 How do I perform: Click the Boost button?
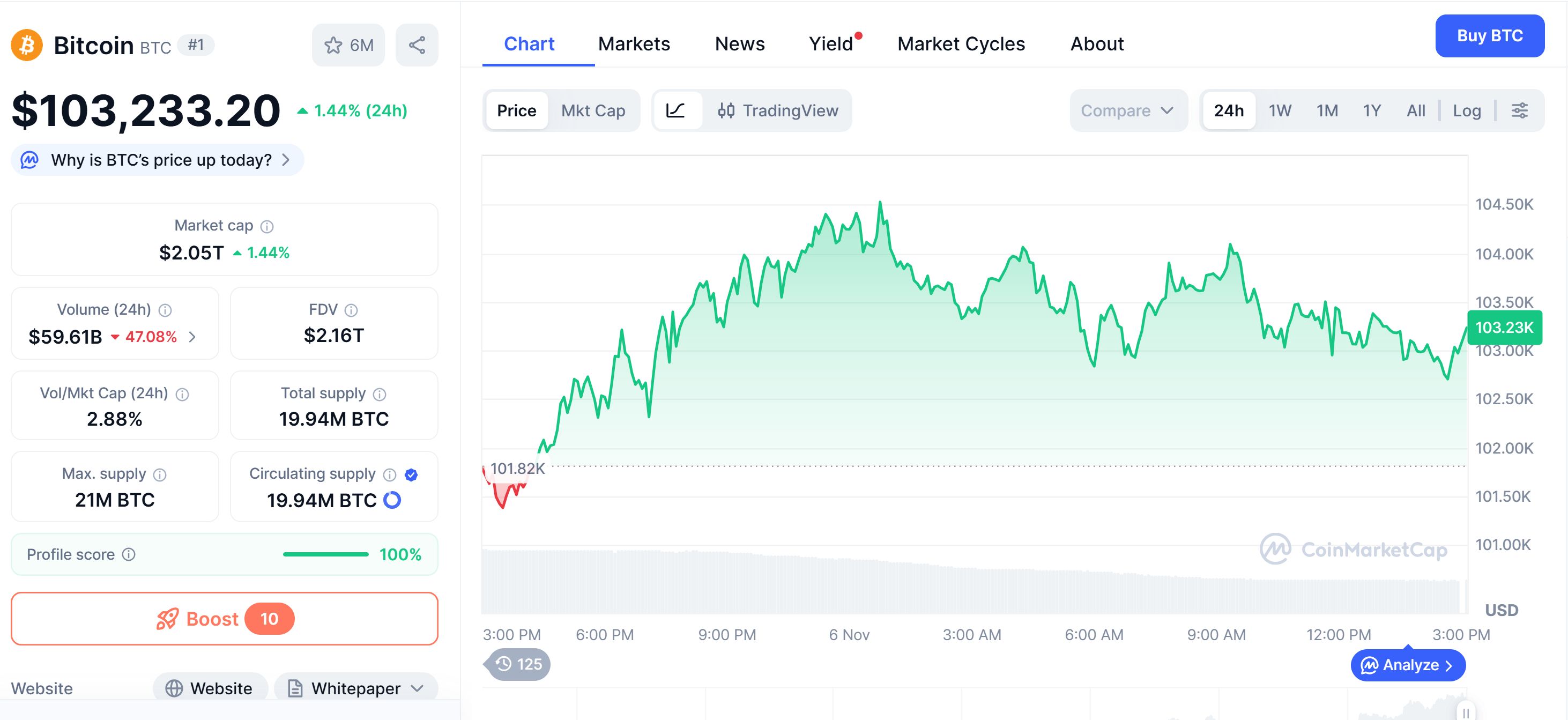coord(224,618)
